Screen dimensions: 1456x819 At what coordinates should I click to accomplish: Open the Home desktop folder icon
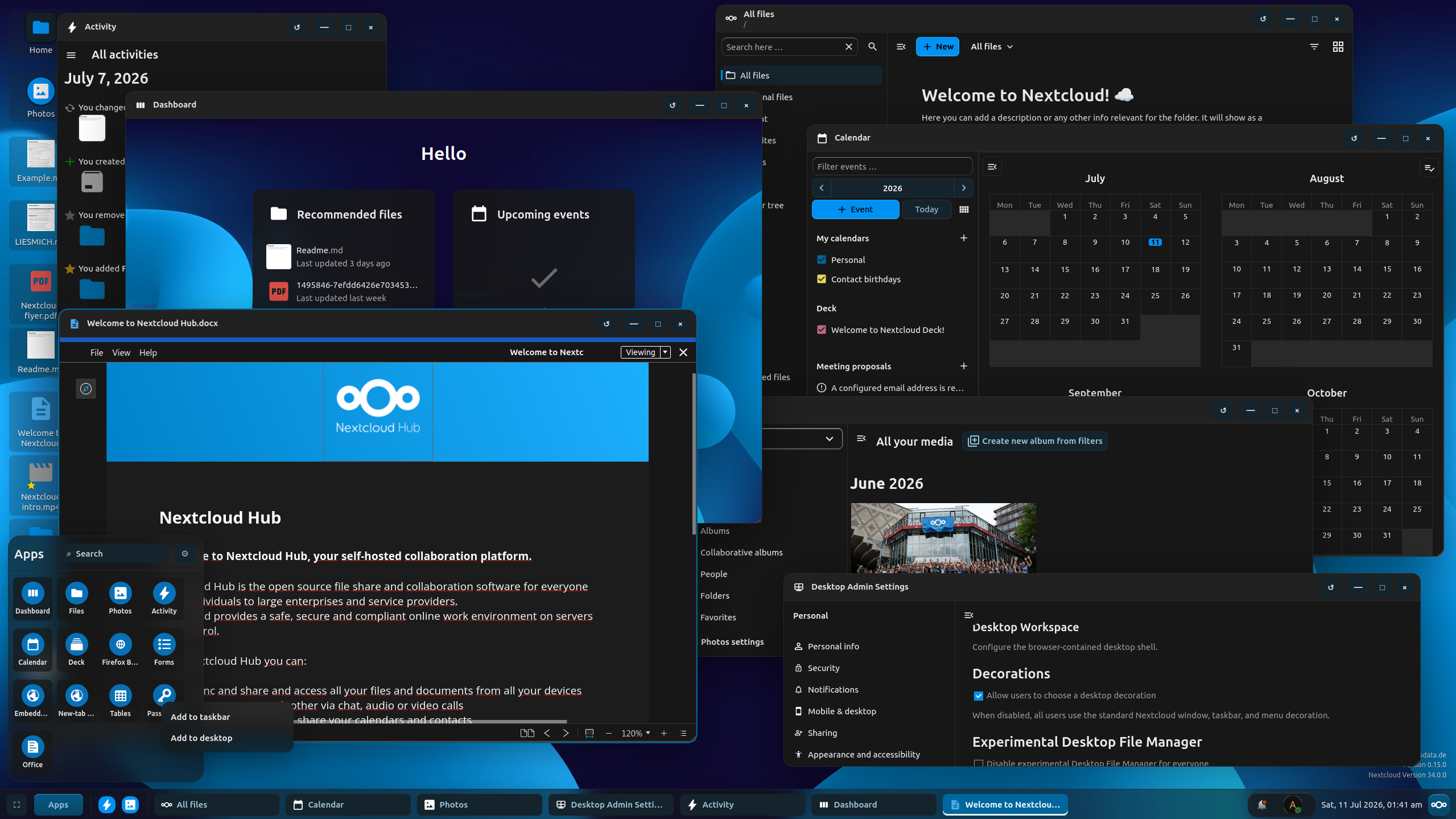coord(41,34)
